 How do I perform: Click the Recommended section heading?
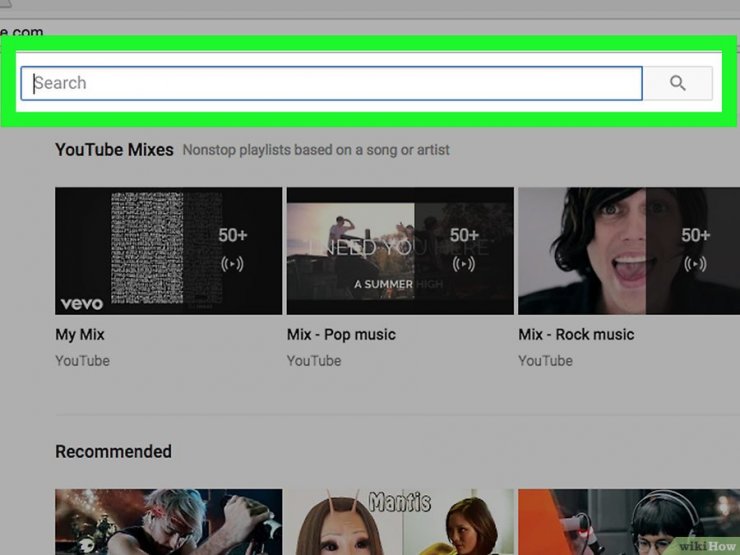click(113, 452)
